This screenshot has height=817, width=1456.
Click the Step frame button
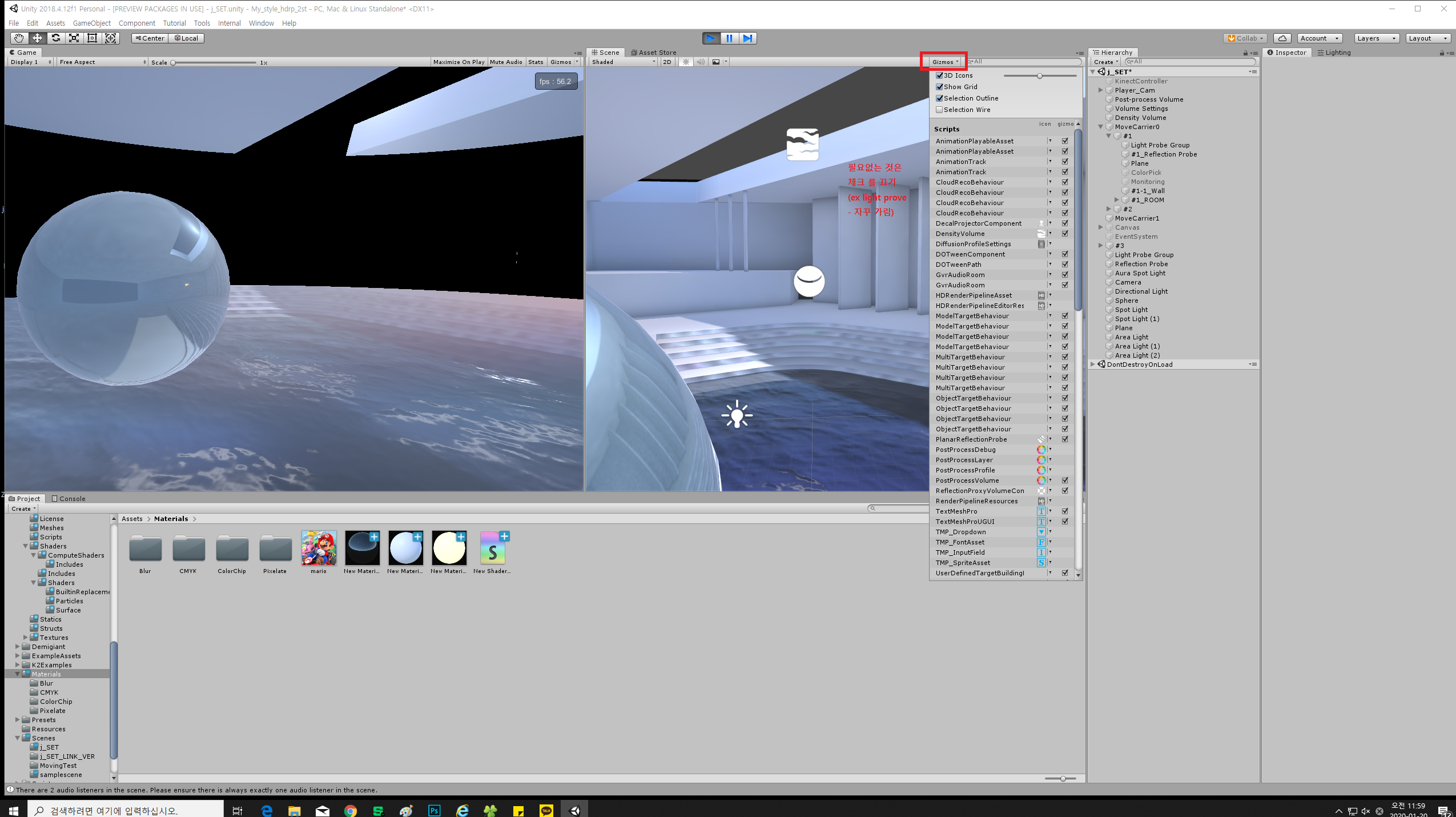(x=747, y=38)
